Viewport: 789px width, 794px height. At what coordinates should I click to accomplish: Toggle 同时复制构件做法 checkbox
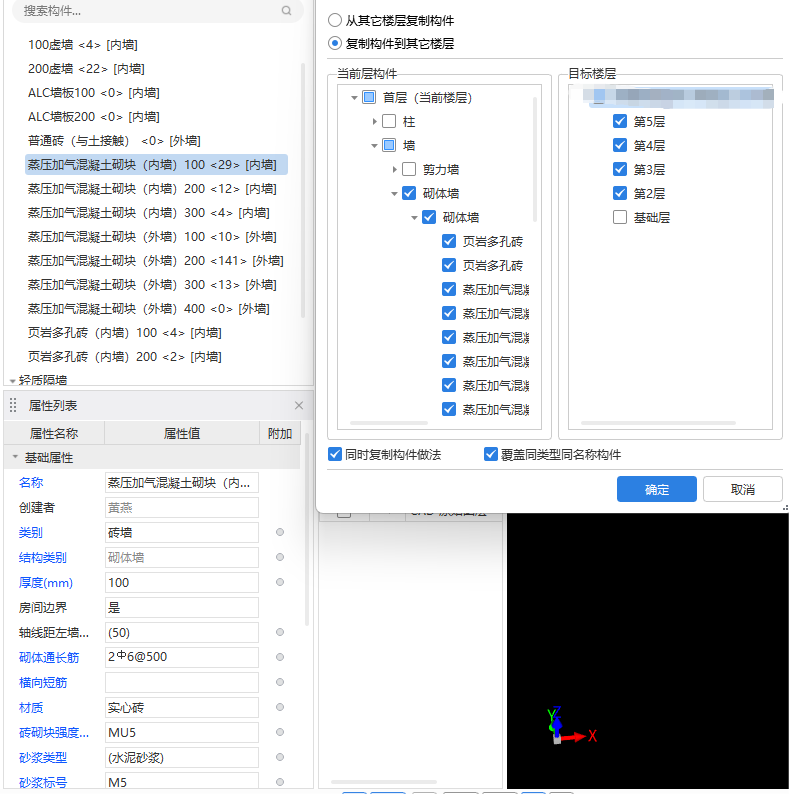pos(335,454)
